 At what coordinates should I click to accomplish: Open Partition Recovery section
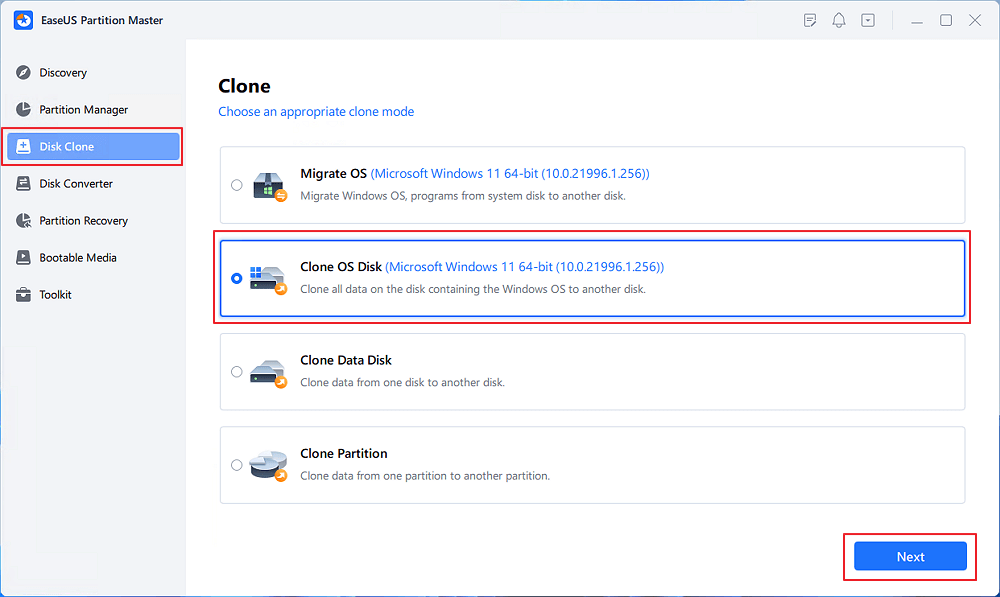click(x=93, y=221)
